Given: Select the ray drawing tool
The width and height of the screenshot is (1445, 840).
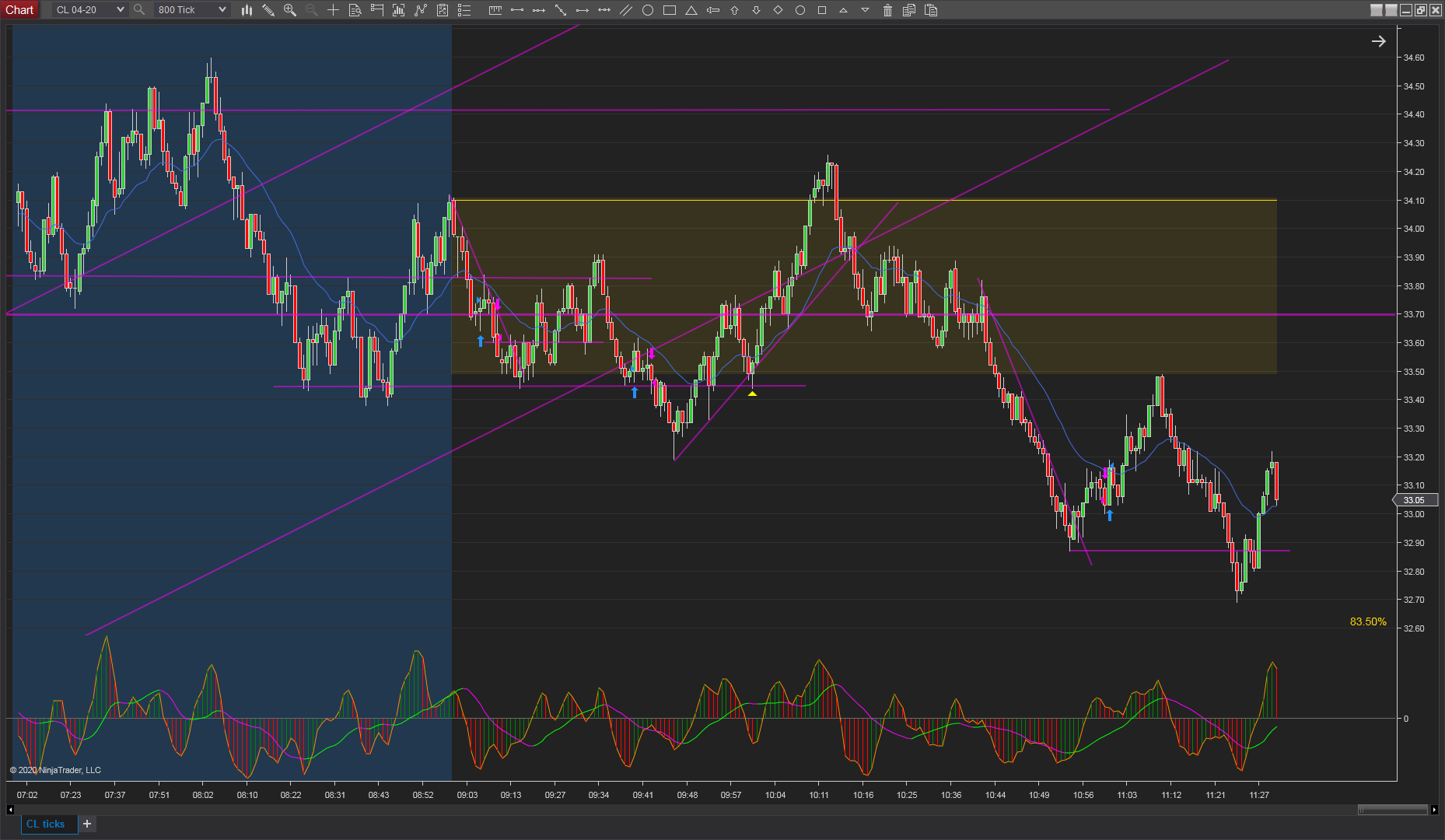Looking at the screenshot, I should click(538, 10).
